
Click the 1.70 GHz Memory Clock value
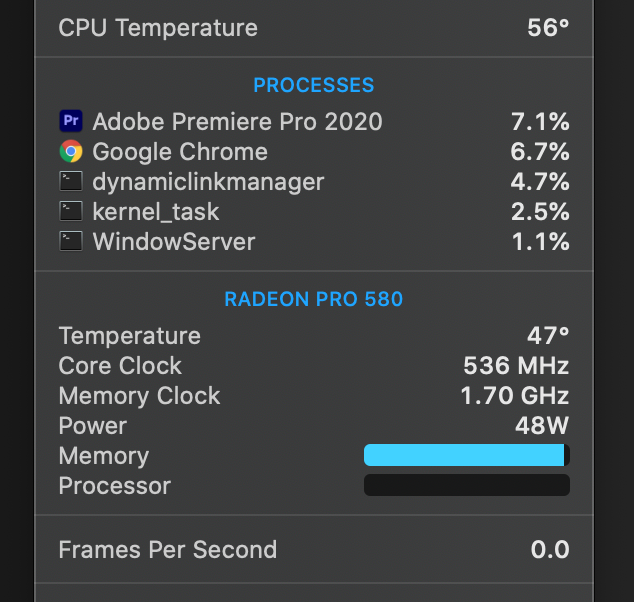(x=515, y=396)
